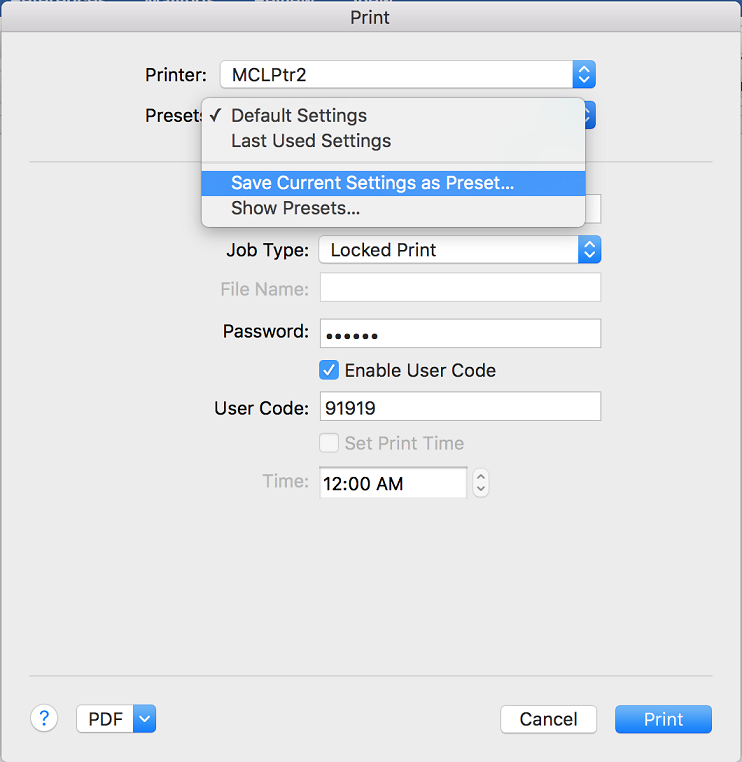Click the blue Print button
The width and height of the screenshot is (742, 762).
pos(663,719)
